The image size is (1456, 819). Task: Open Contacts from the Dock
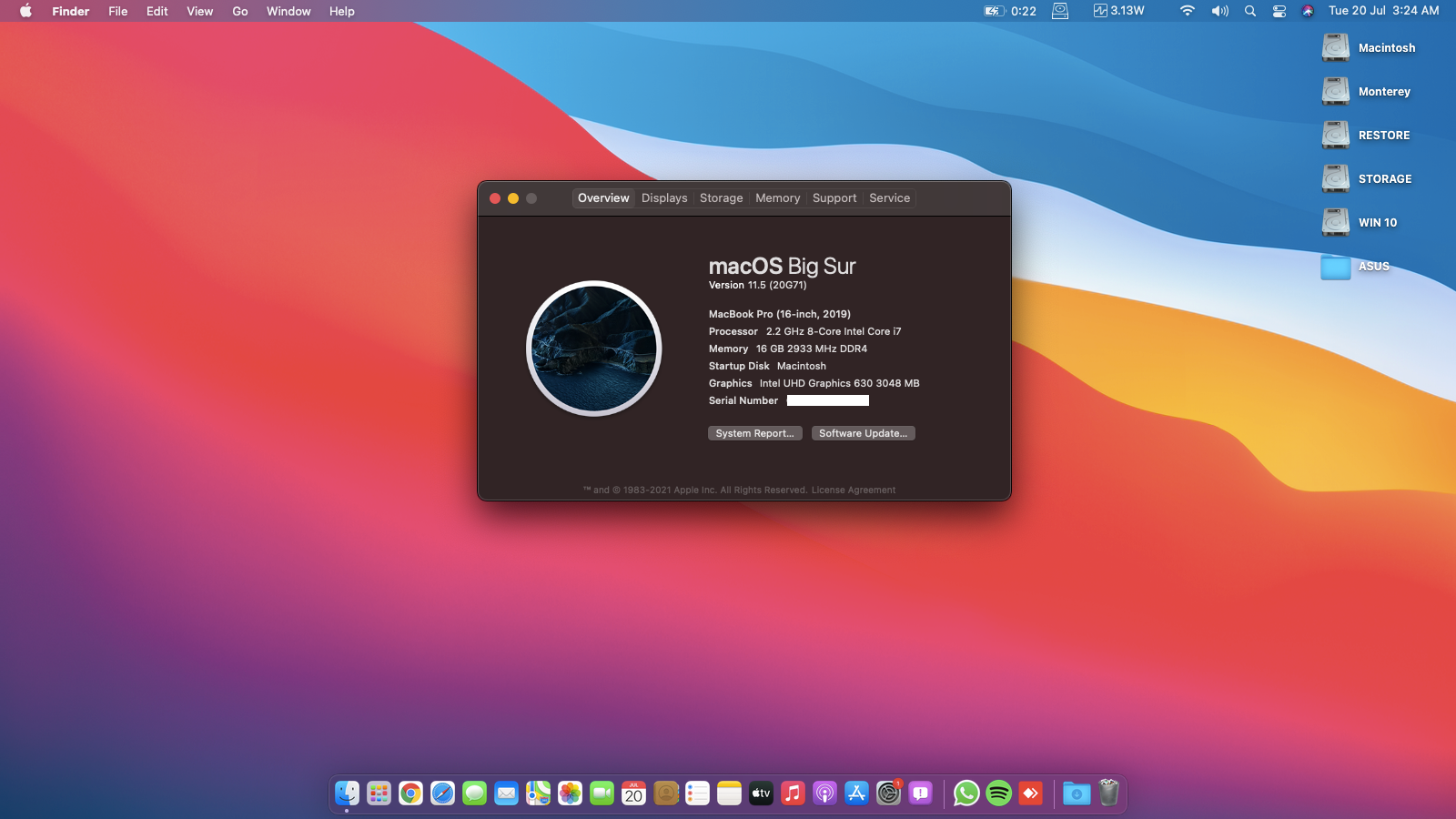[665, 794]
